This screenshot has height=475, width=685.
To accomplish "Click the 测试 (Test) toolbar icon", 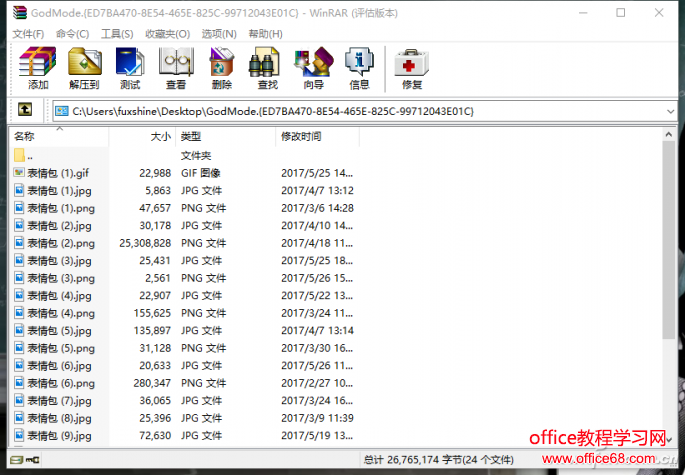I will coord(130,62).
